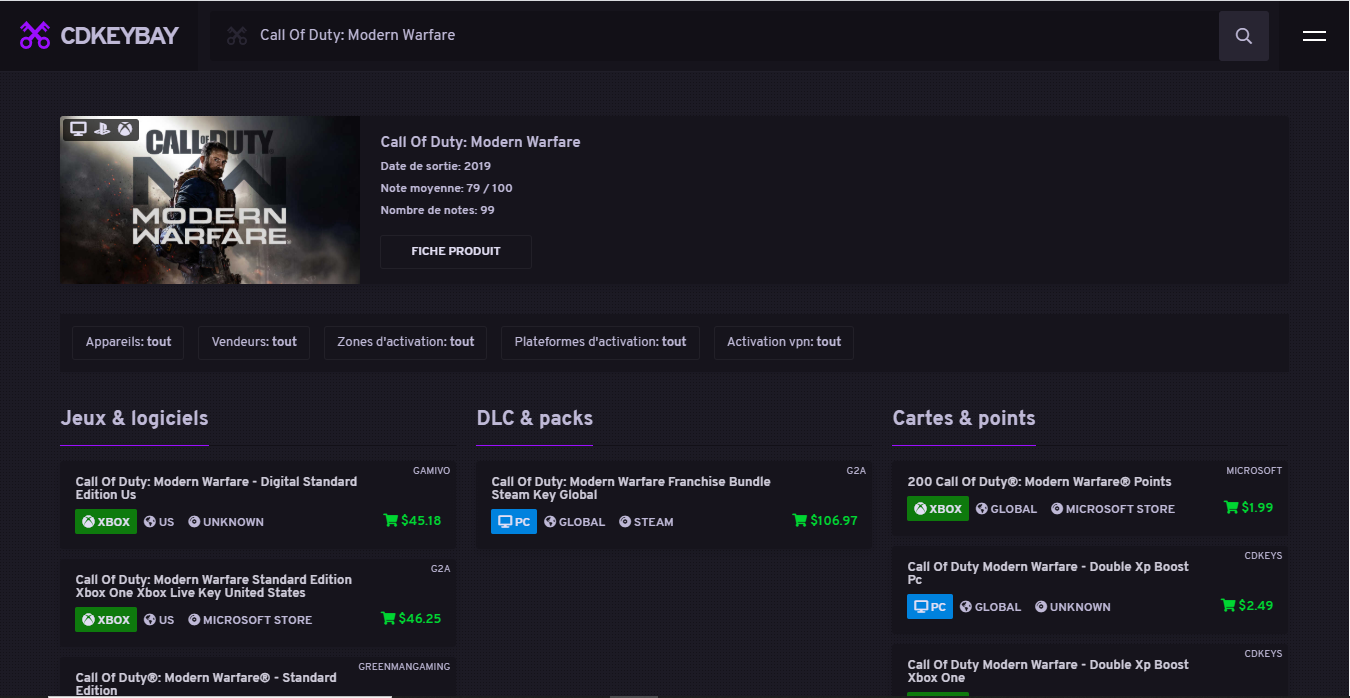Click the platform icon beside UNKNOWN in the Gamivo offer
The image size is (1350, 698).
194,522
